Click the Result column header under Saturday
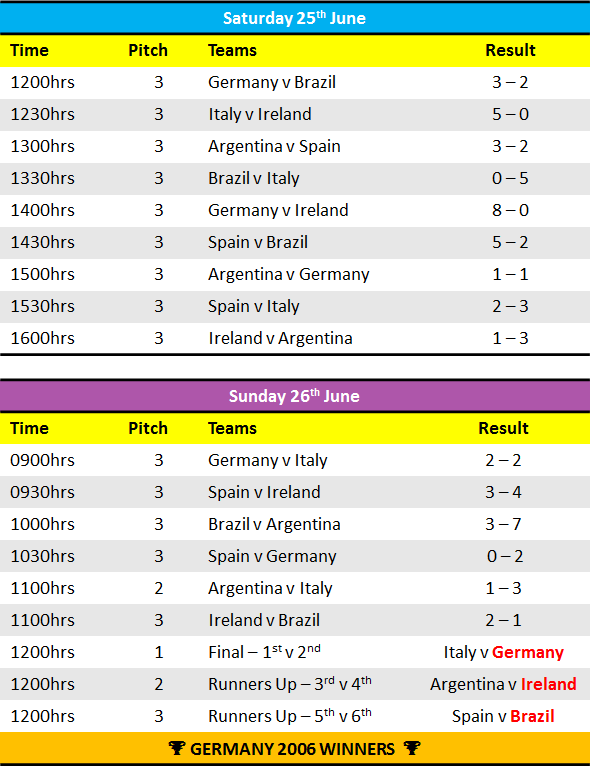The height and width of the screenshot is (772, 590). coord(510,50)
